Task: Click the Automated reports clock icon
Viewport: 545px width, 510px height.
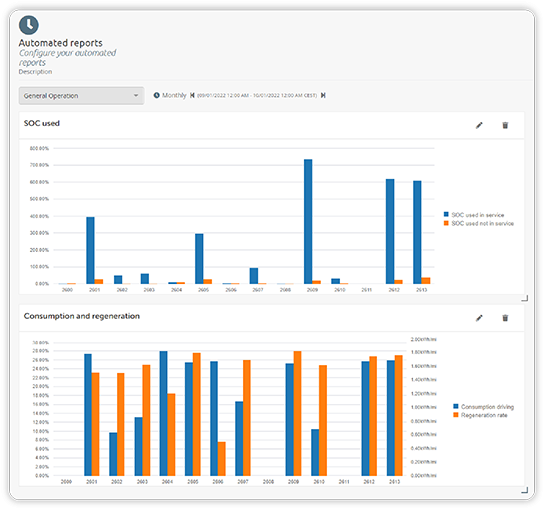Action: [x=29, y=25]
